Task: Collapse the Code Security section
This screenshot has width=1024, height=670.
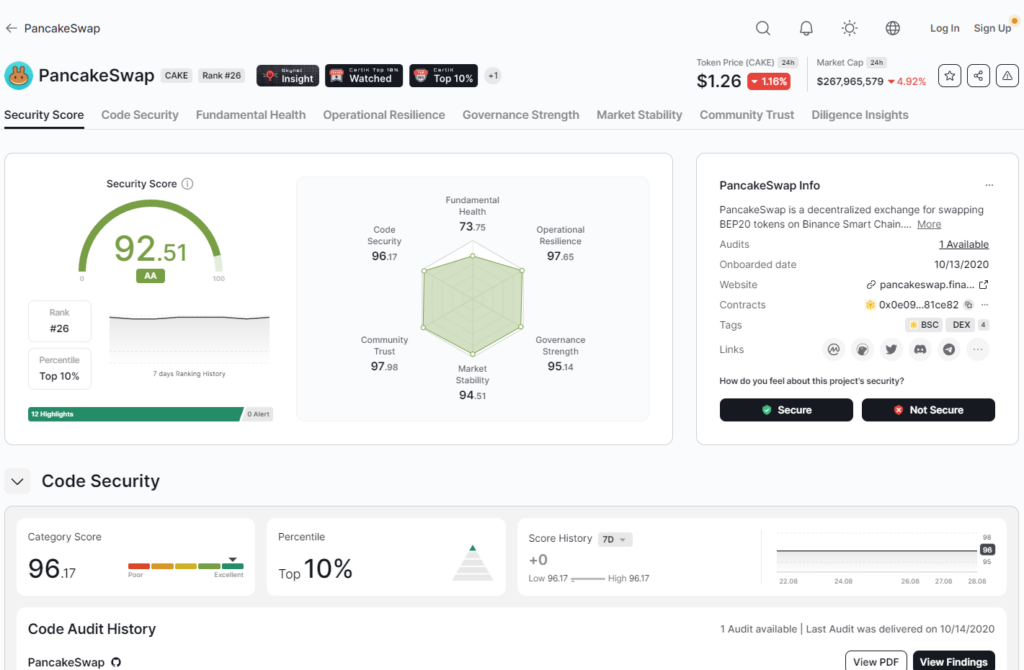Action: point(18,482)
